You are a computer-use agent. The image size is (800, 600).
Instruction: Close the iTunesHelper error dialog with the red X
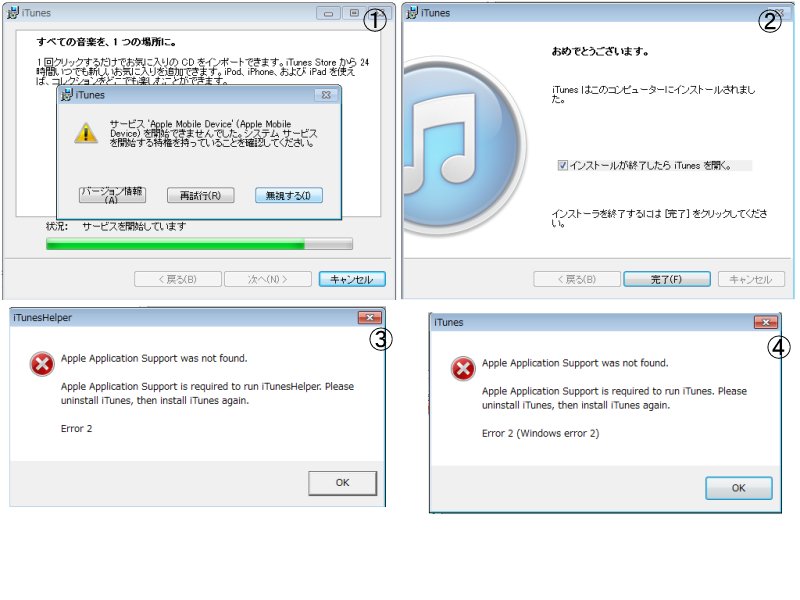pyautogui.click(x=369, y=317)
